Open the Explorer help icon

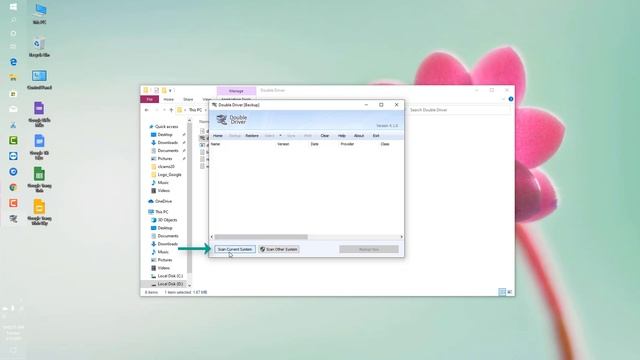[511, 99]
